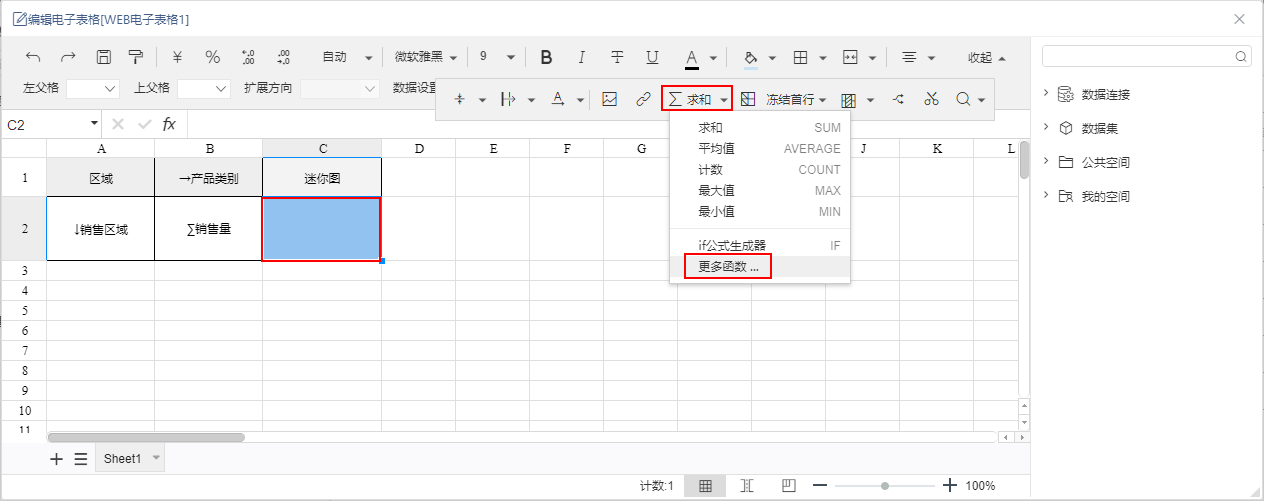Click the decrease decimal places icon
The width and height of the screenshot is (1264, 501).
(283, 57)
